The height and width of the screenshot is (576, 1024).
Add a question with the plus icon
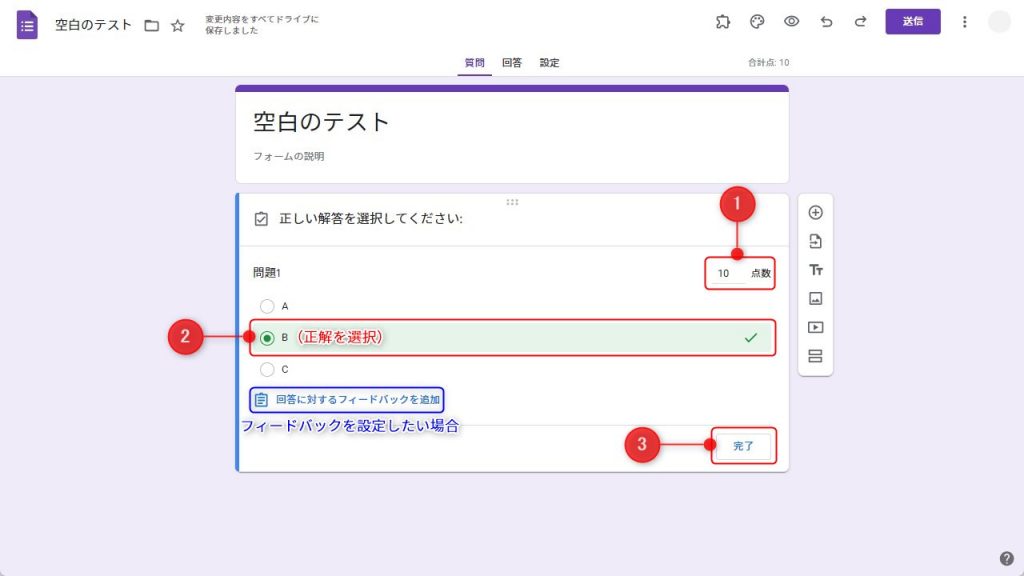pos(816,212)
